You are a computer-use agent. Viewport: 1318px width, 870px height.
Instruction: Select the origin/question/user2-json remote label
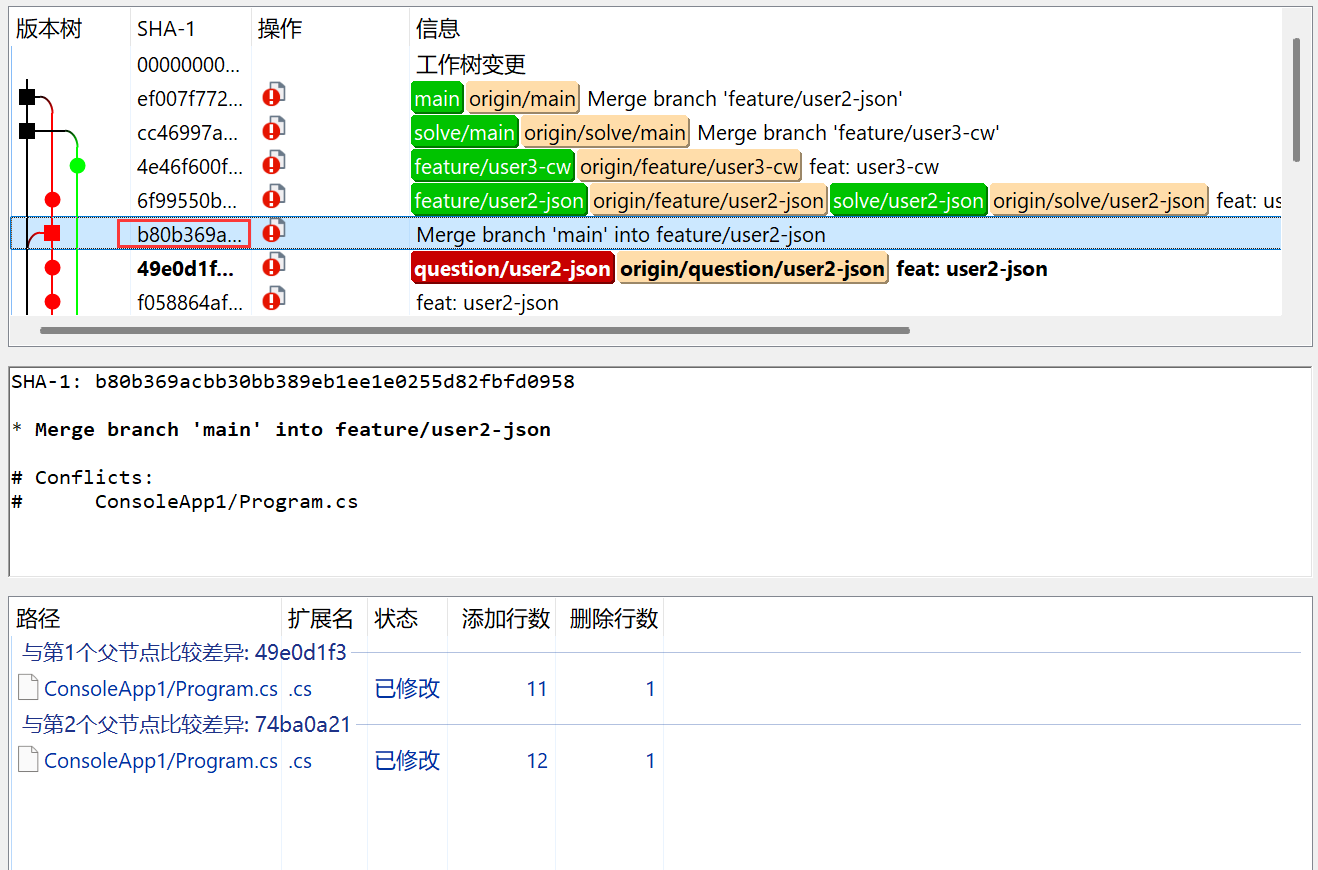pyautogui.click(x=753, y=268)
